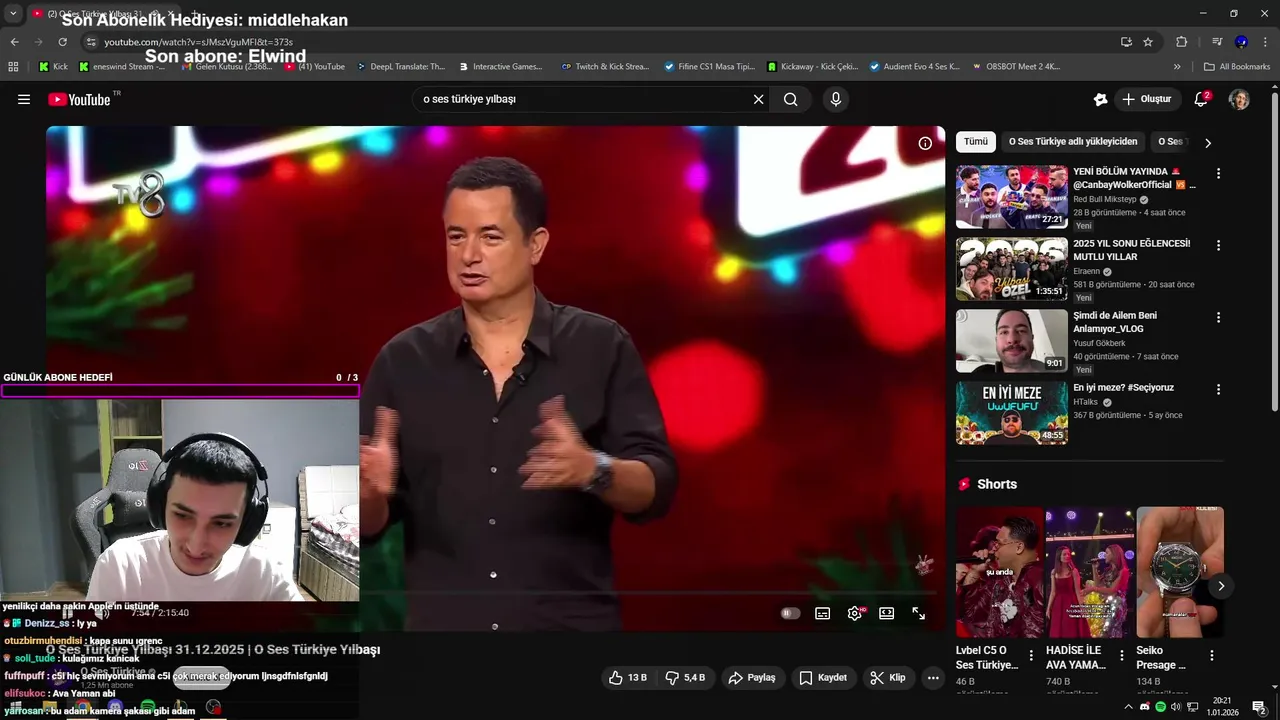Screen dimensions: 1280x720
Task: Open the 'Interactive Games' bookmark
Action: 501,67
